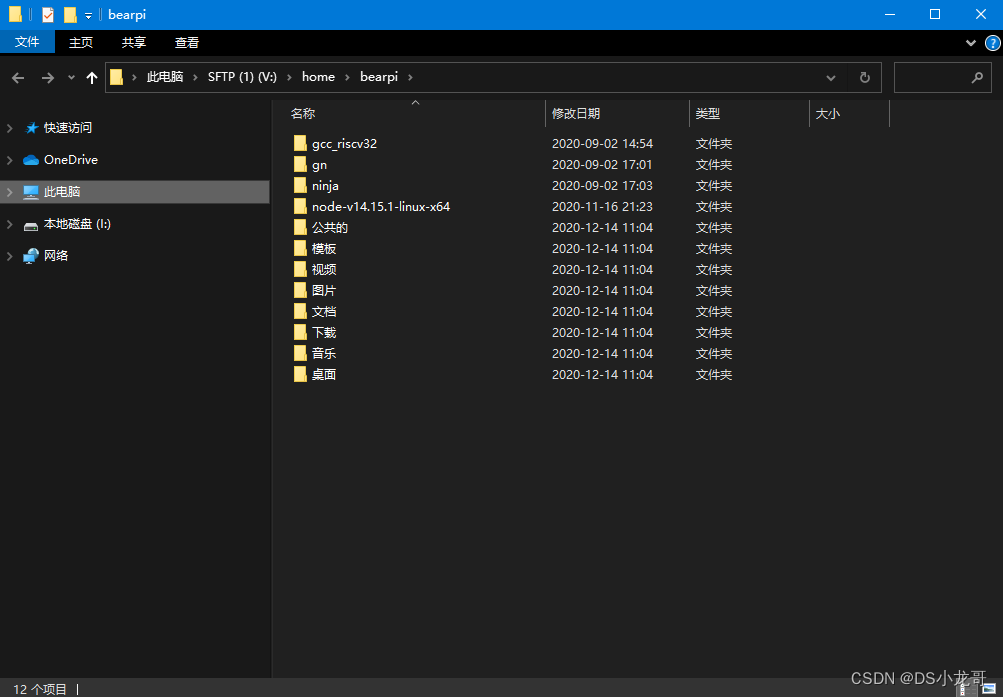Select the 下载 folder icon
Screen dimensions: 1003x697
[300, 333]
